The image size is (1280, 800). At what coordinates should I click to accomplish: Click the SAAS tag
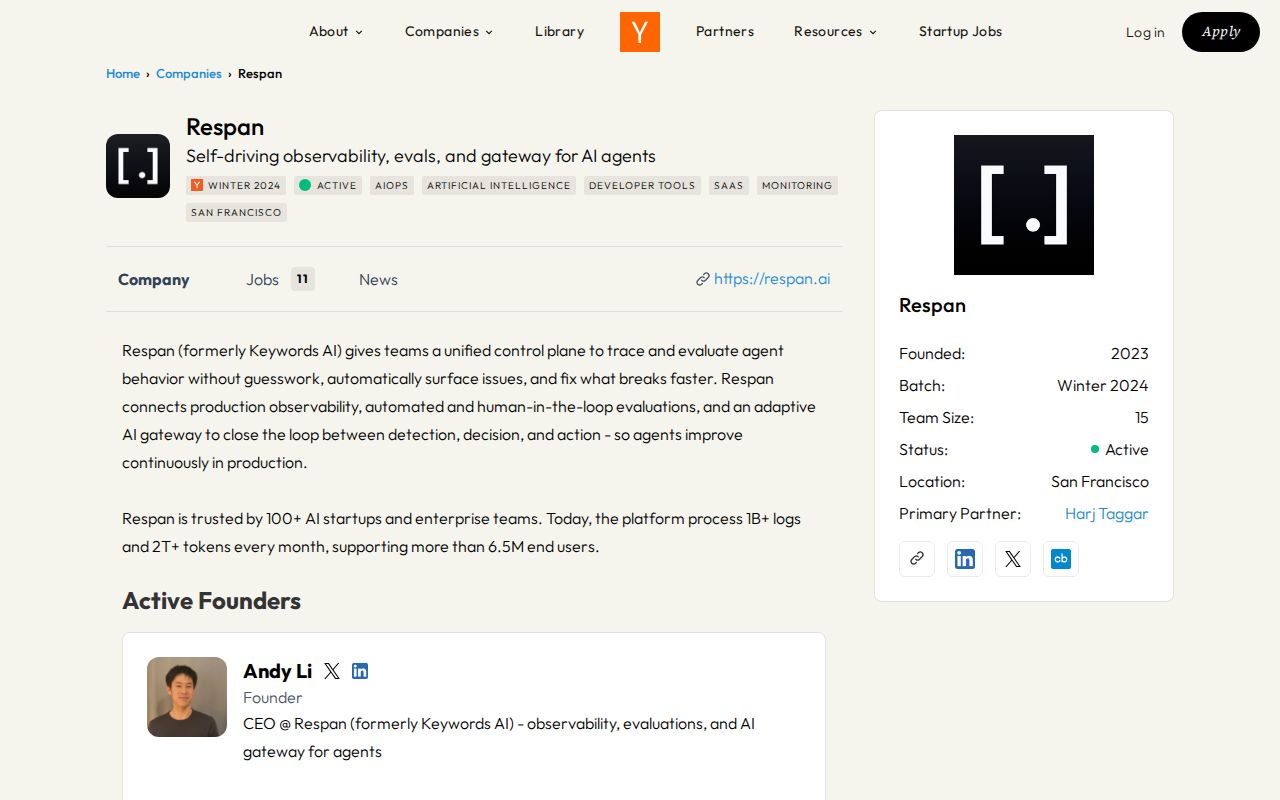729,185
